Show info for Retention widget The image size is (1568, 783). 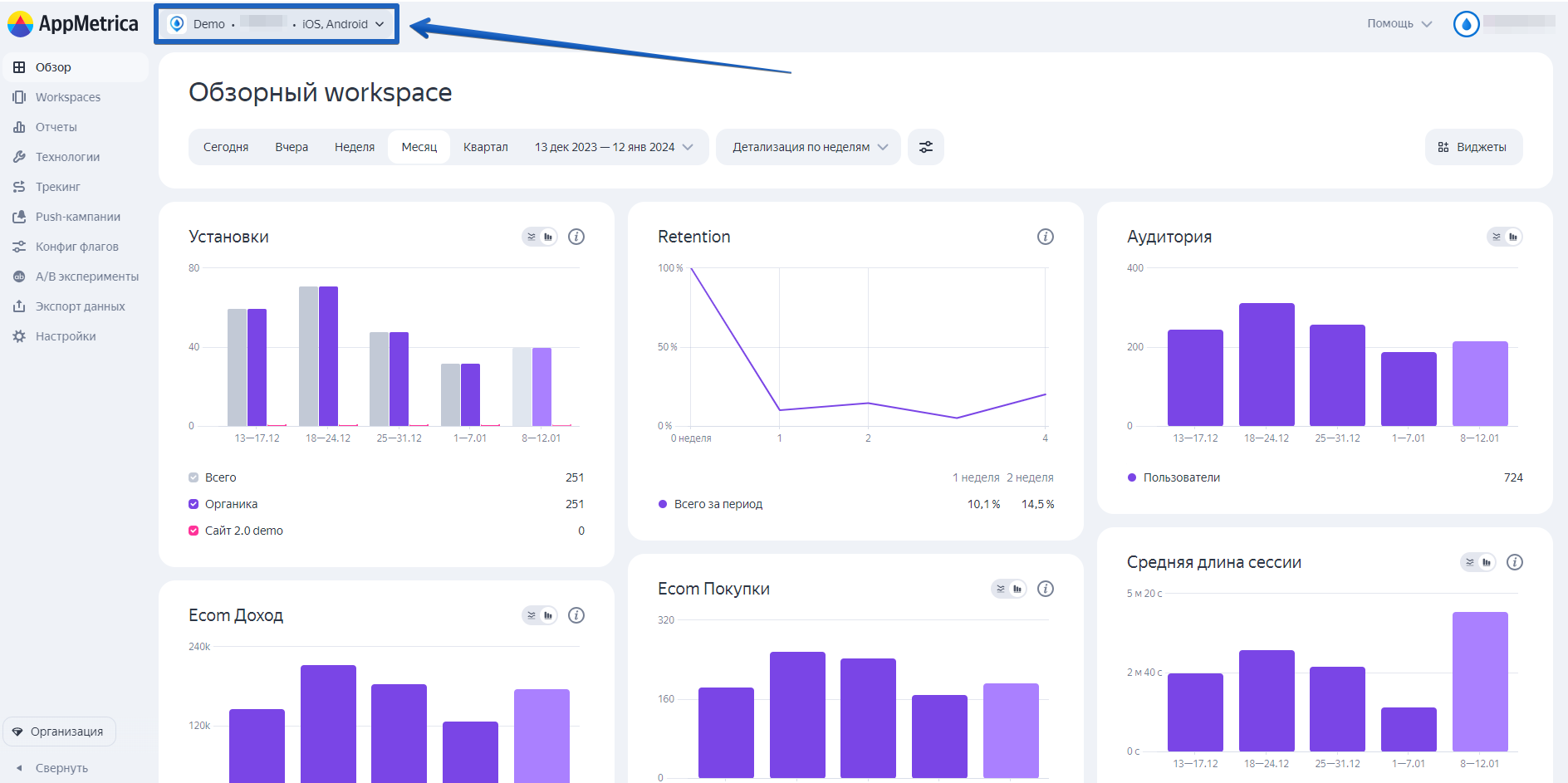click(1046, 237)
